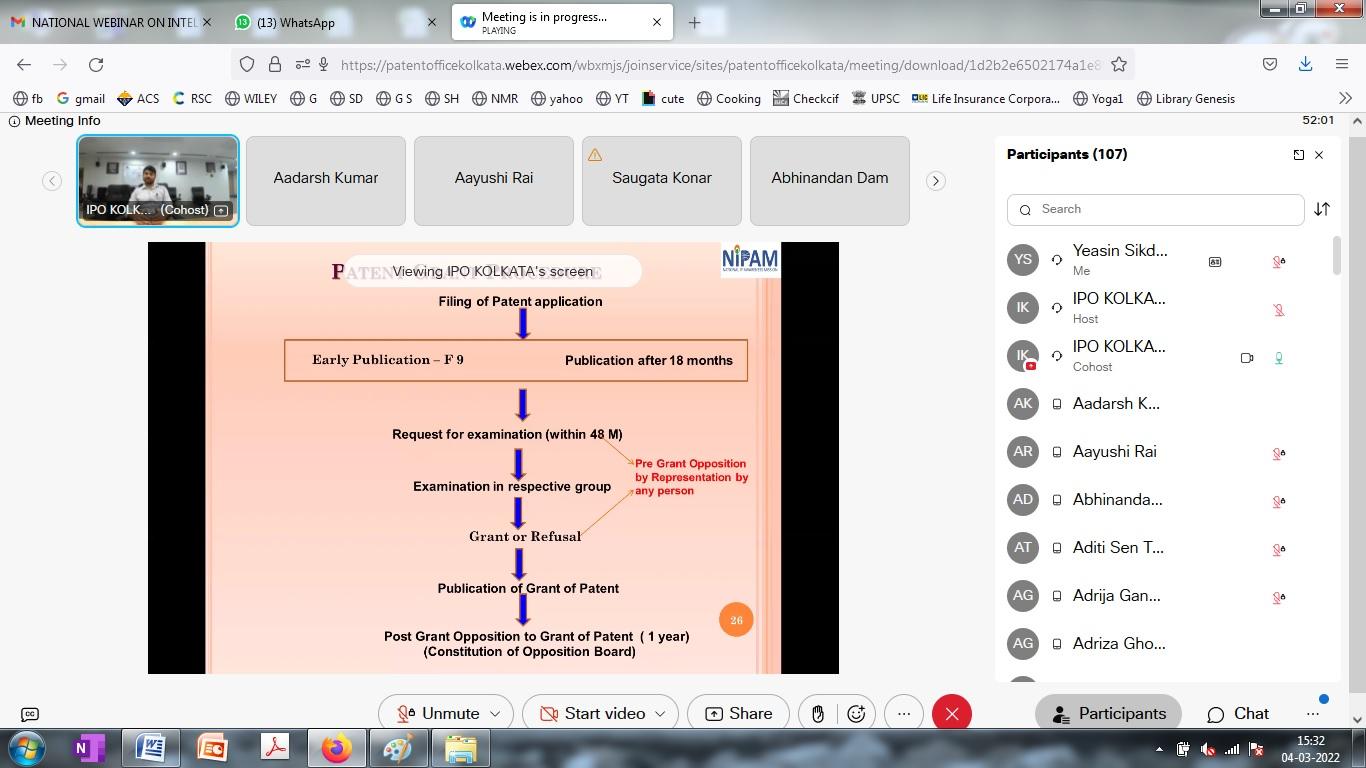Click muted mic icon for Aayushi Rai

(1279, 453)
